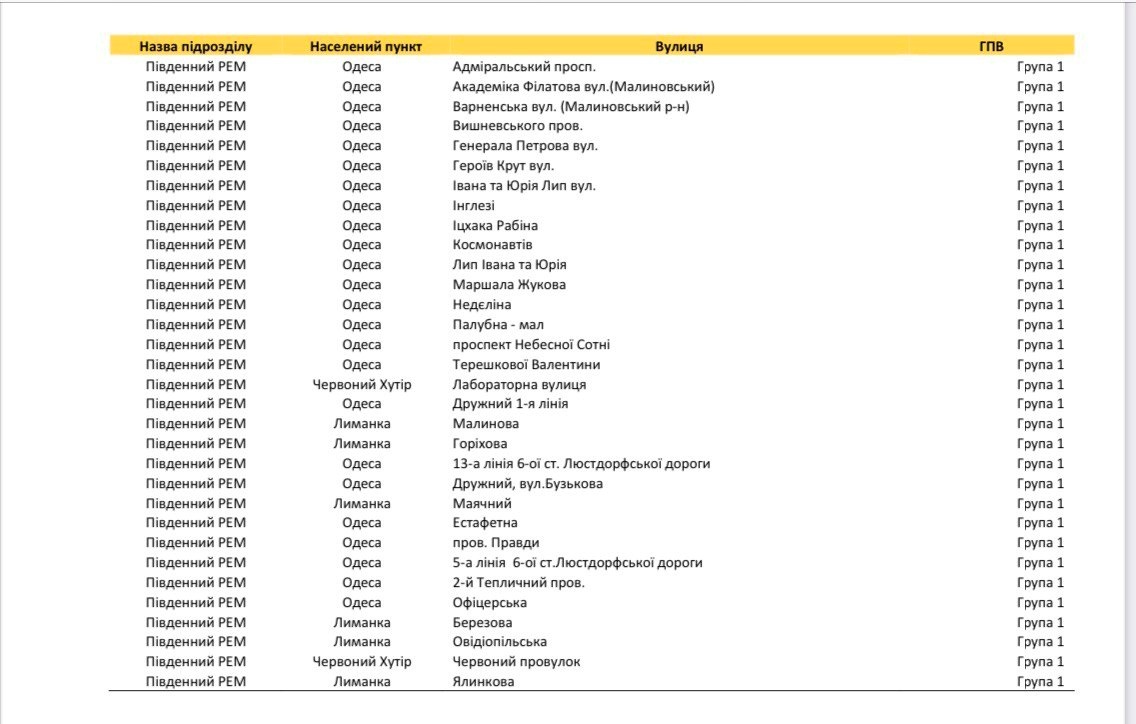Click 'Лиманка' in the Горіхова row
The width and height of the screenshot is (1136, 724).
pyautogui.click(x=362, y=444)
